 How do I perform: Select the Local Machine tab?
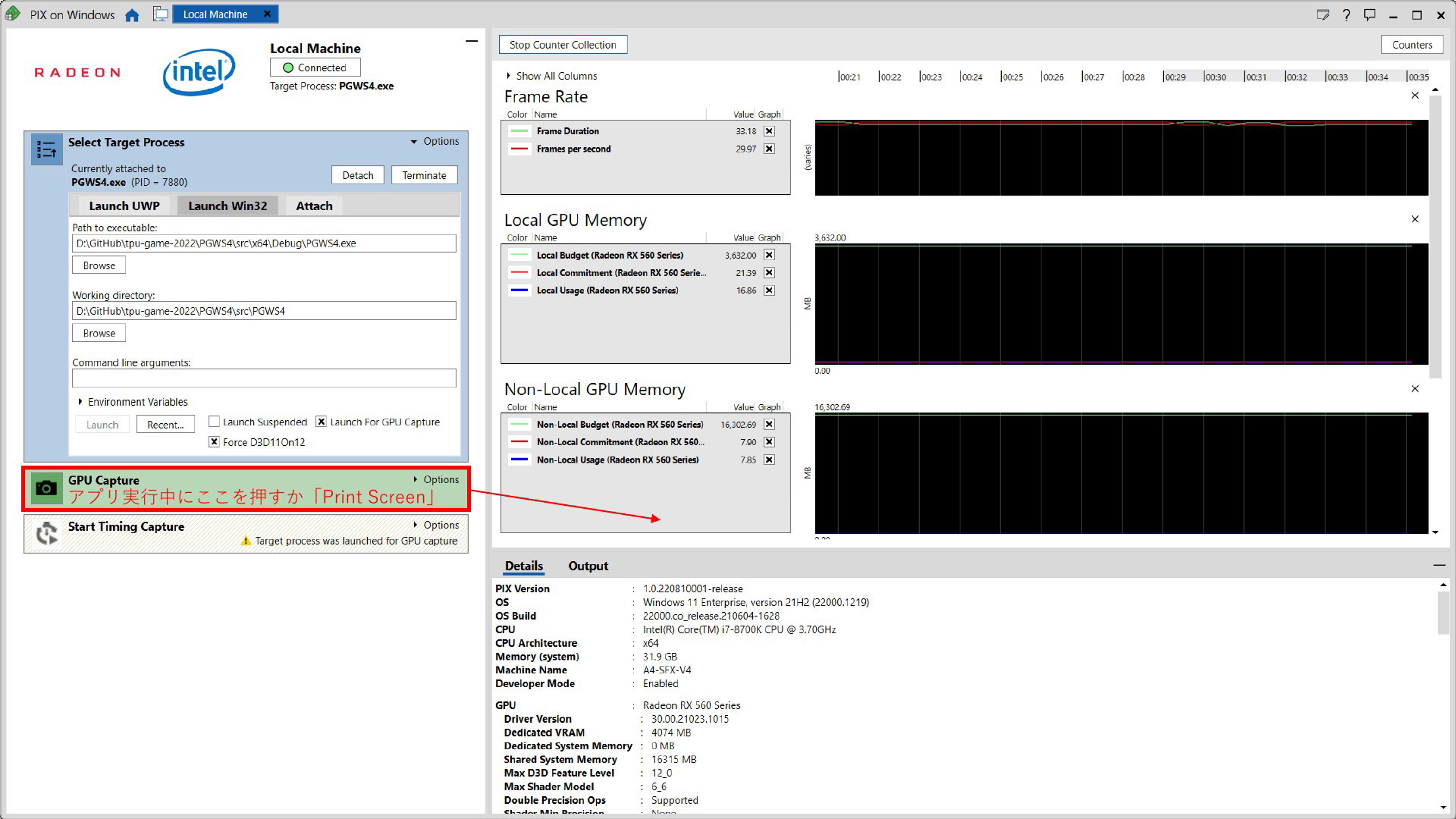215,14
